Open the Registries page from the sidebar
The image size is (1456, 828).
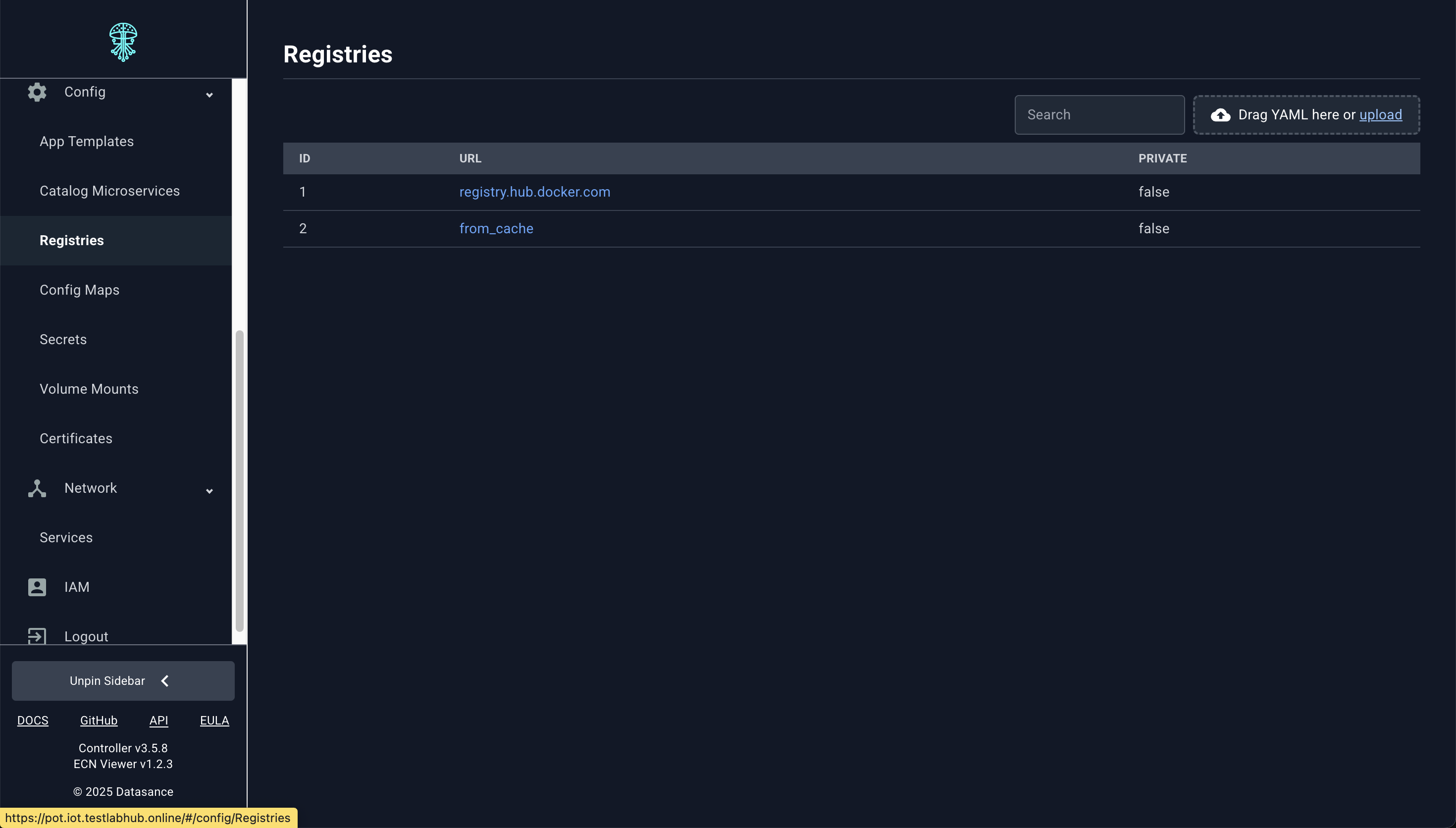[72, 240]
